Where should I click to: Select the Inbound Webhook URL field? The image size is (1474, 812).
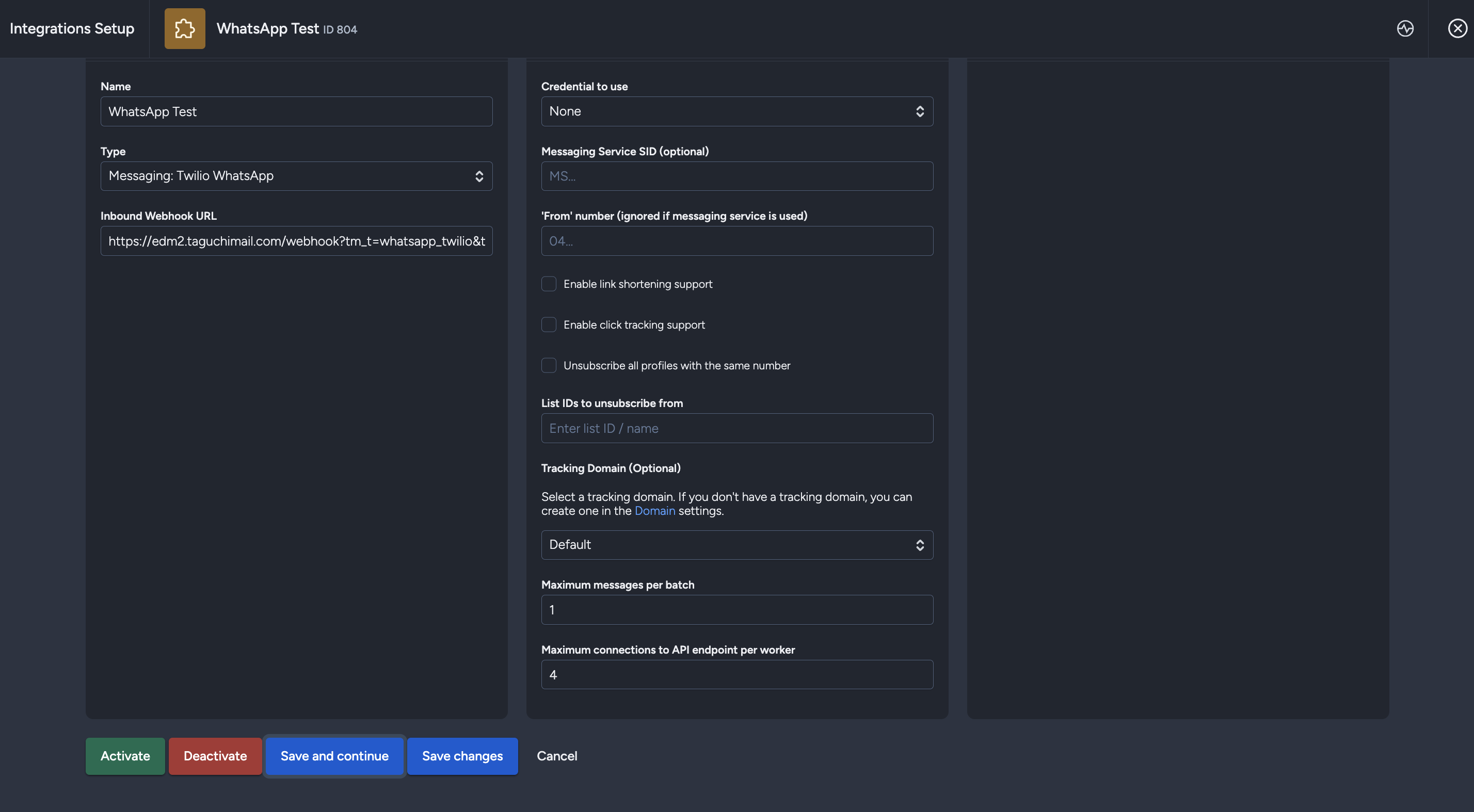pyautogui.click(x=296, y=241)
